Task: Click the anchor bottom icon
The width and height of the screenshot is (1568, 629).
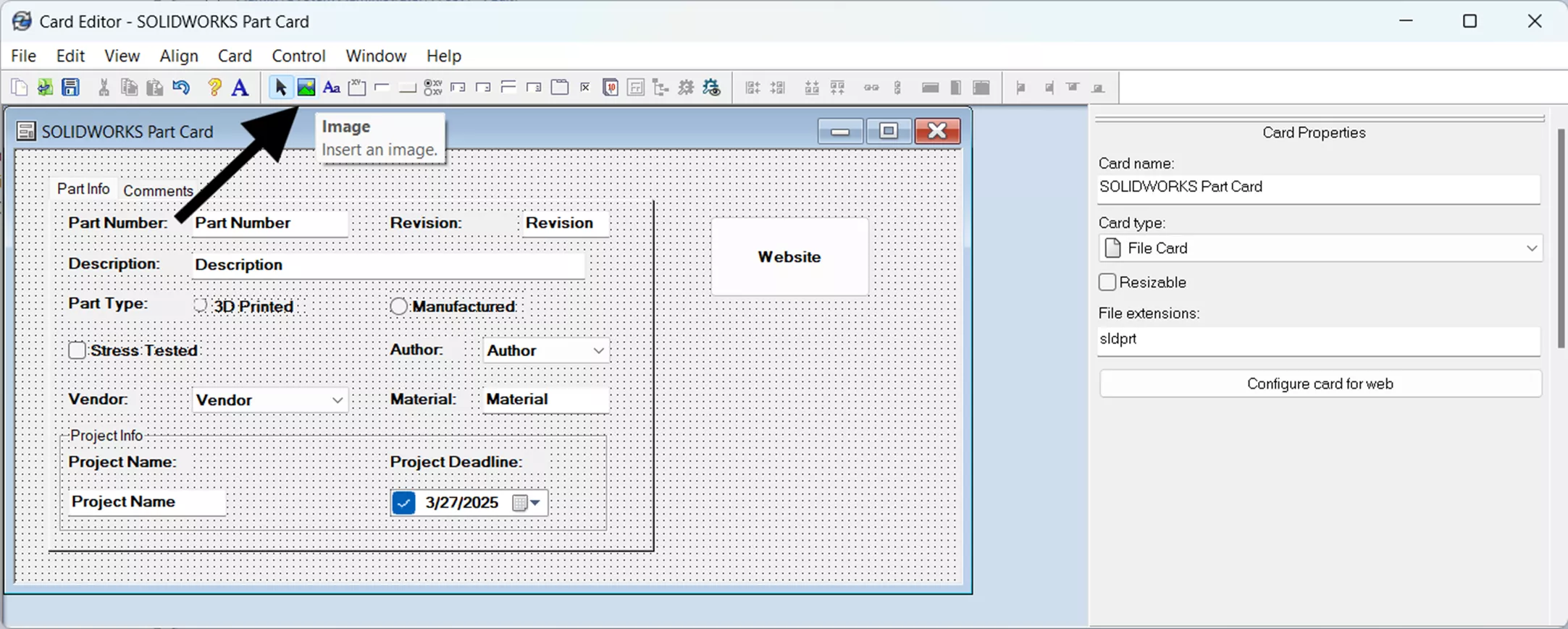Action: pyautogui.click(x=1098, y=88)
